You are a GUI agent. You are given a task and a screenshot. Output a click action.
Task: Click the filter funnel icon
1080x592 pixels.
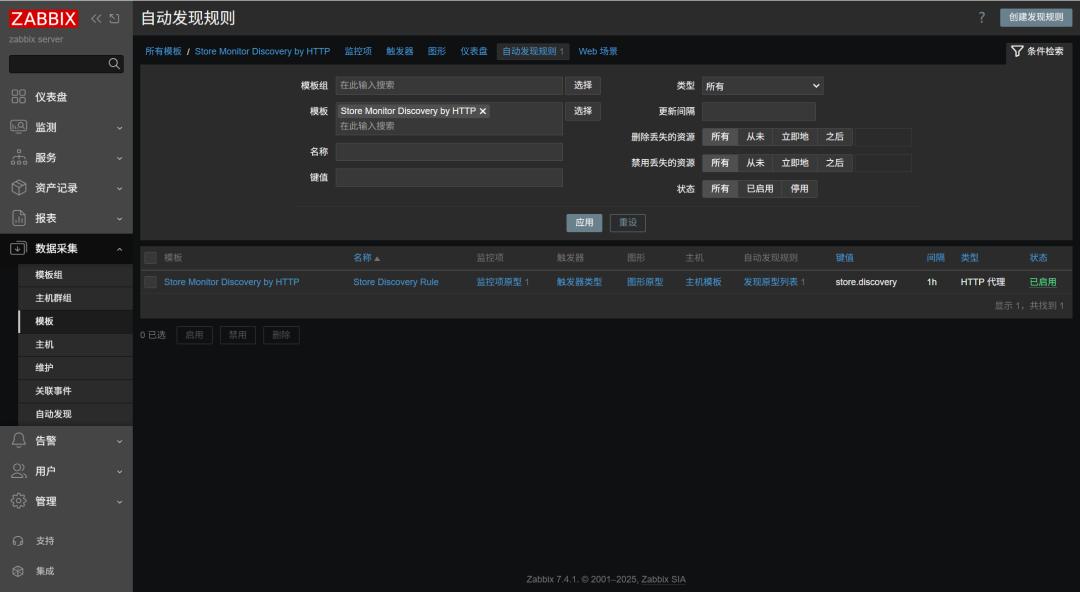(1017, 51)
